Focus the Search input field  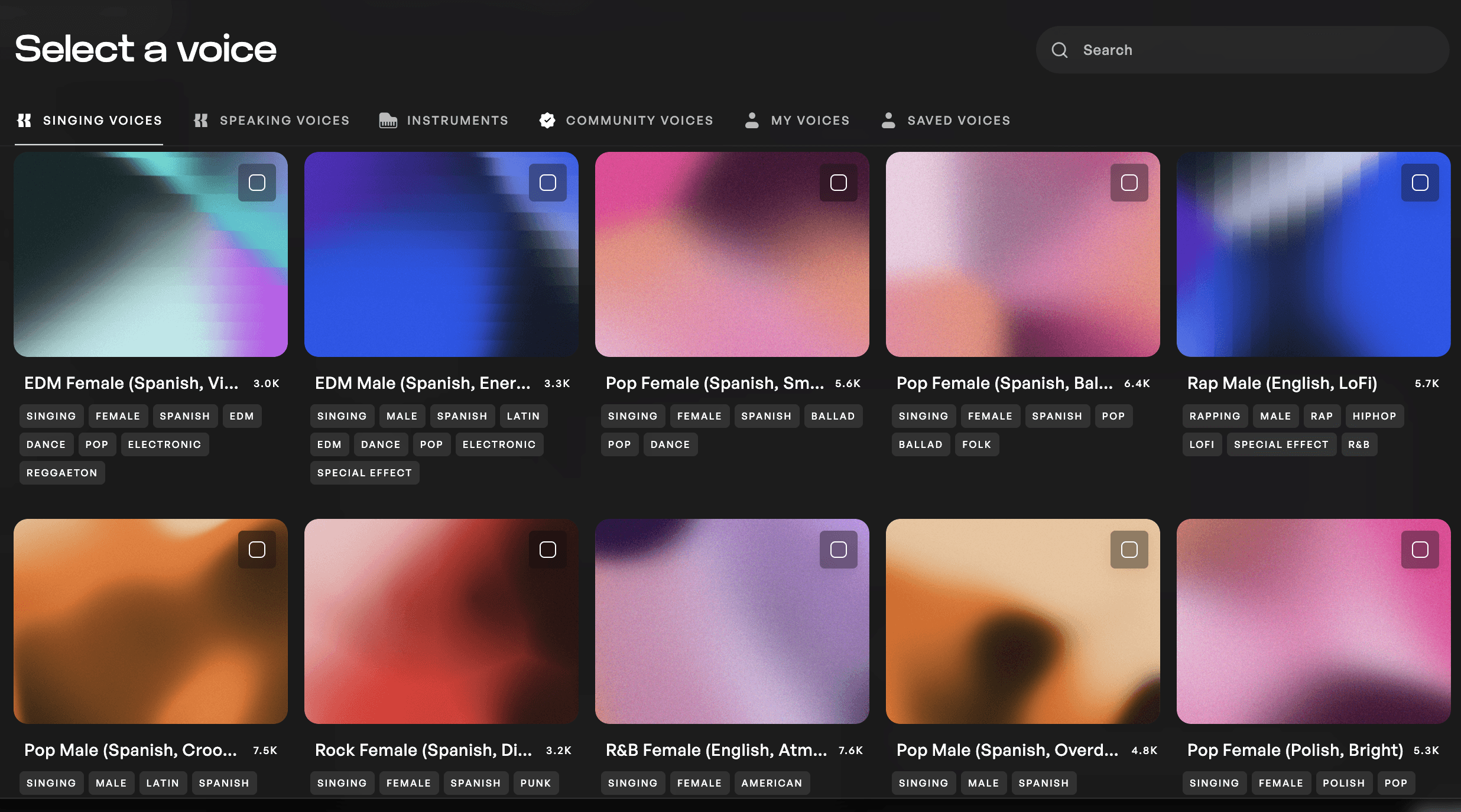1242,50
